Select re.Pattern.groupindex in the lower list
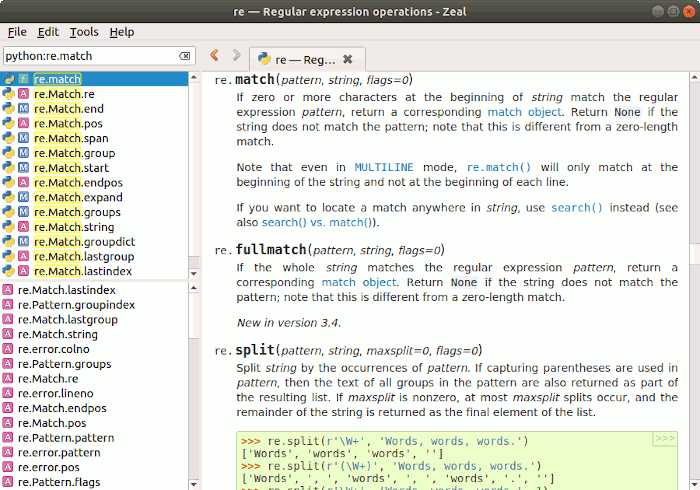The image size is (700, 490). [x=76, y=304]
